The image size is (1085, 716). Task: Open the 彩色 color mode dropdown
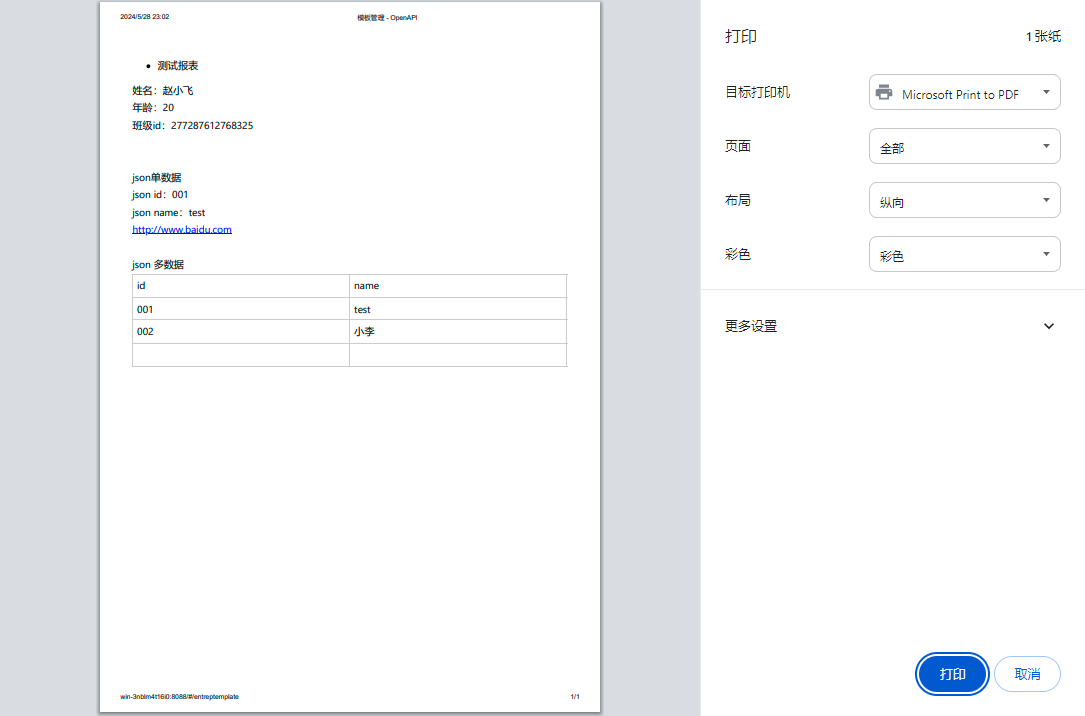(x=964, y=255)
